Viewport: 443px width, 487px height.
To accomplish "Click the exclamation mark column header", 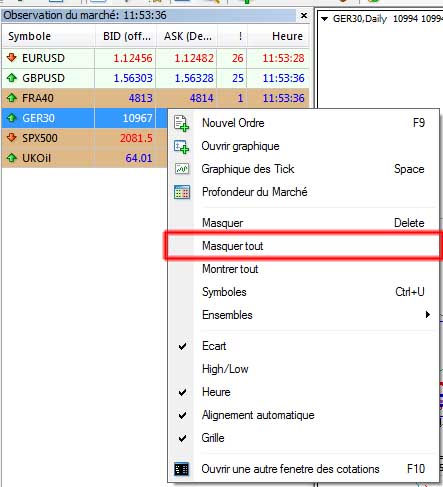I will point(233,36).
